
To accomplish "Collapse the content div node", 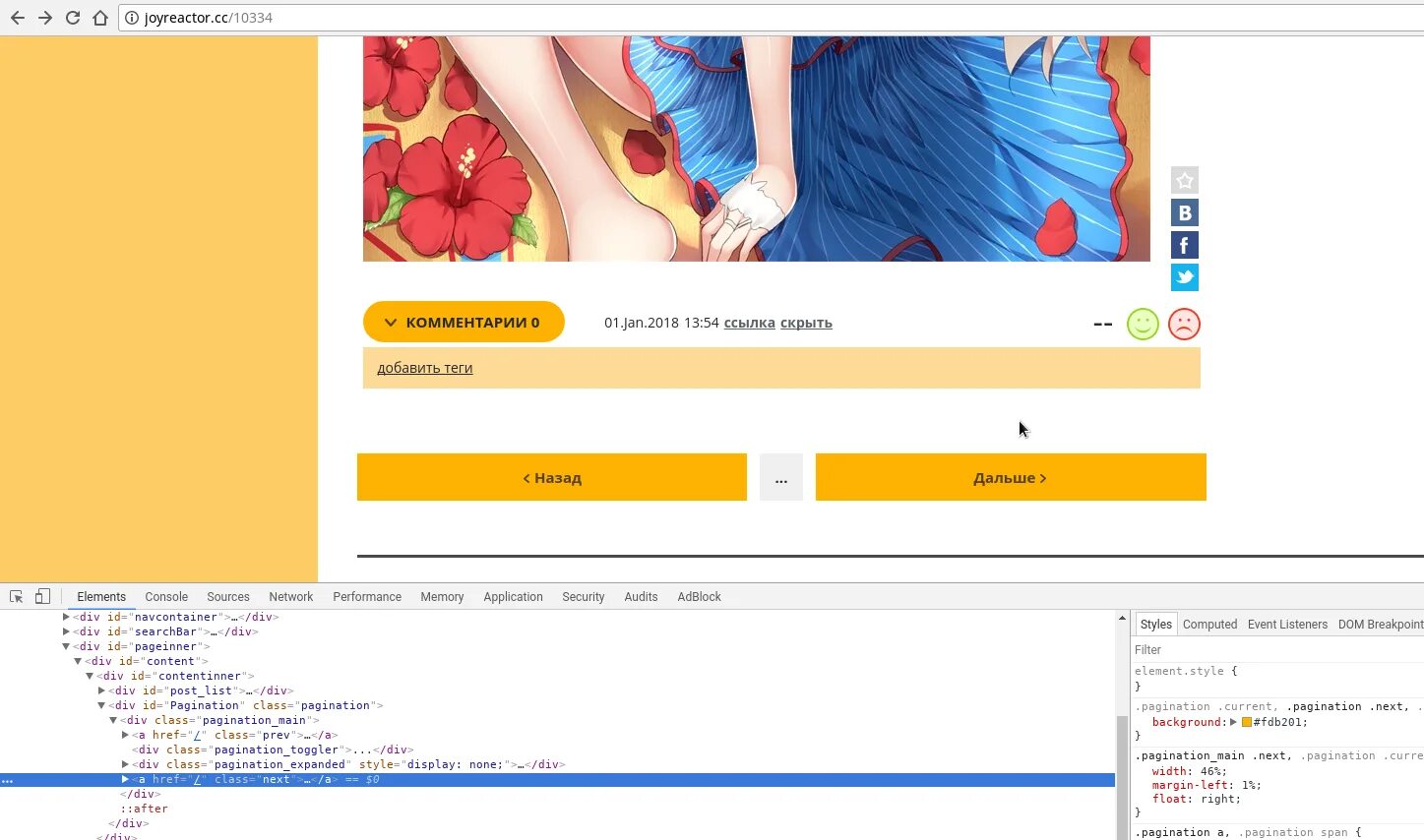I will click(x=78, y=661).
